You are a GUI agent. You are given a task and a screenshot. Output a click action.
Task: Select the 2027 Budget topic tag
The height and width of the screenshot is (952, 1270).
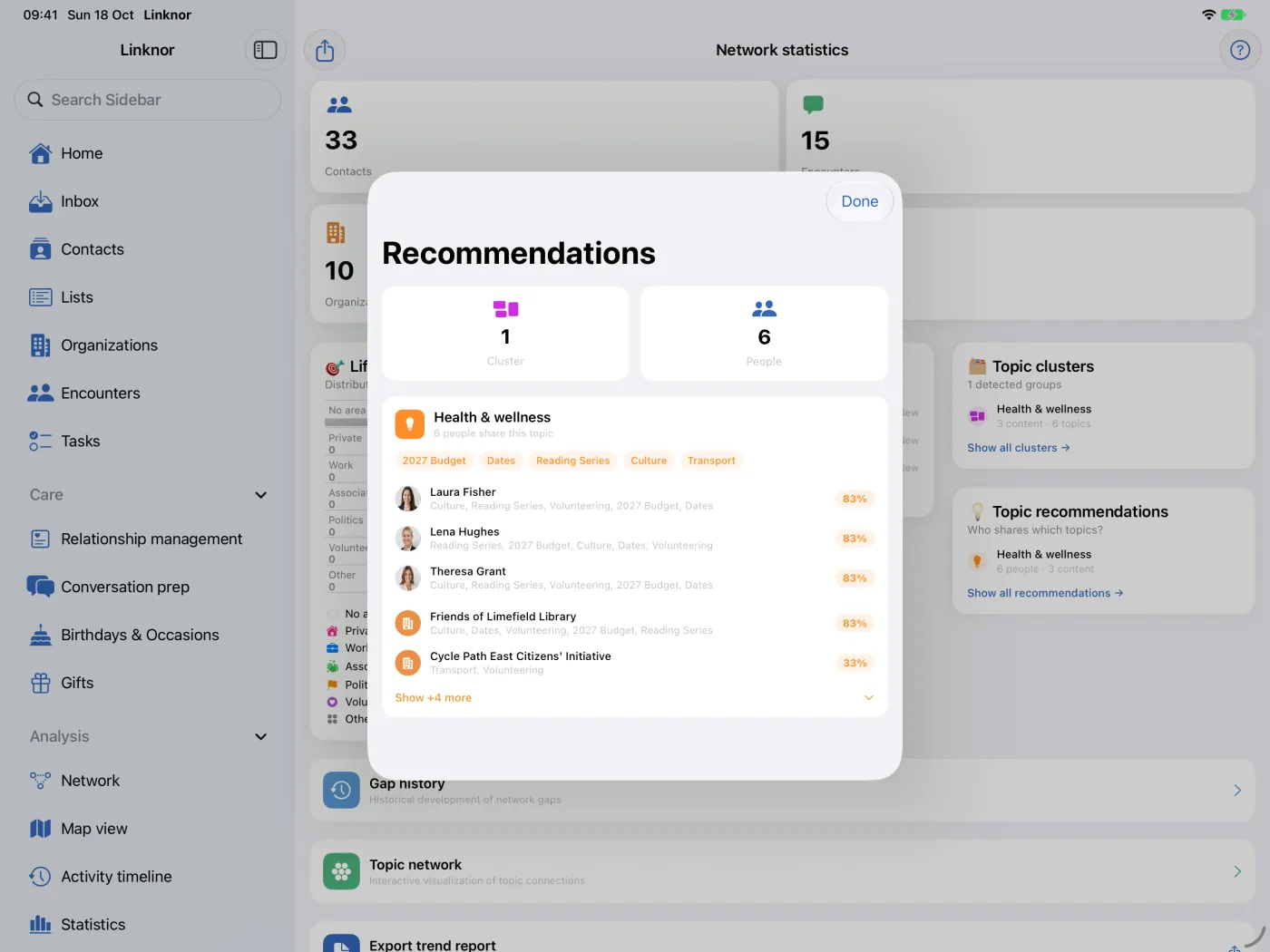[x=435, y=461]
